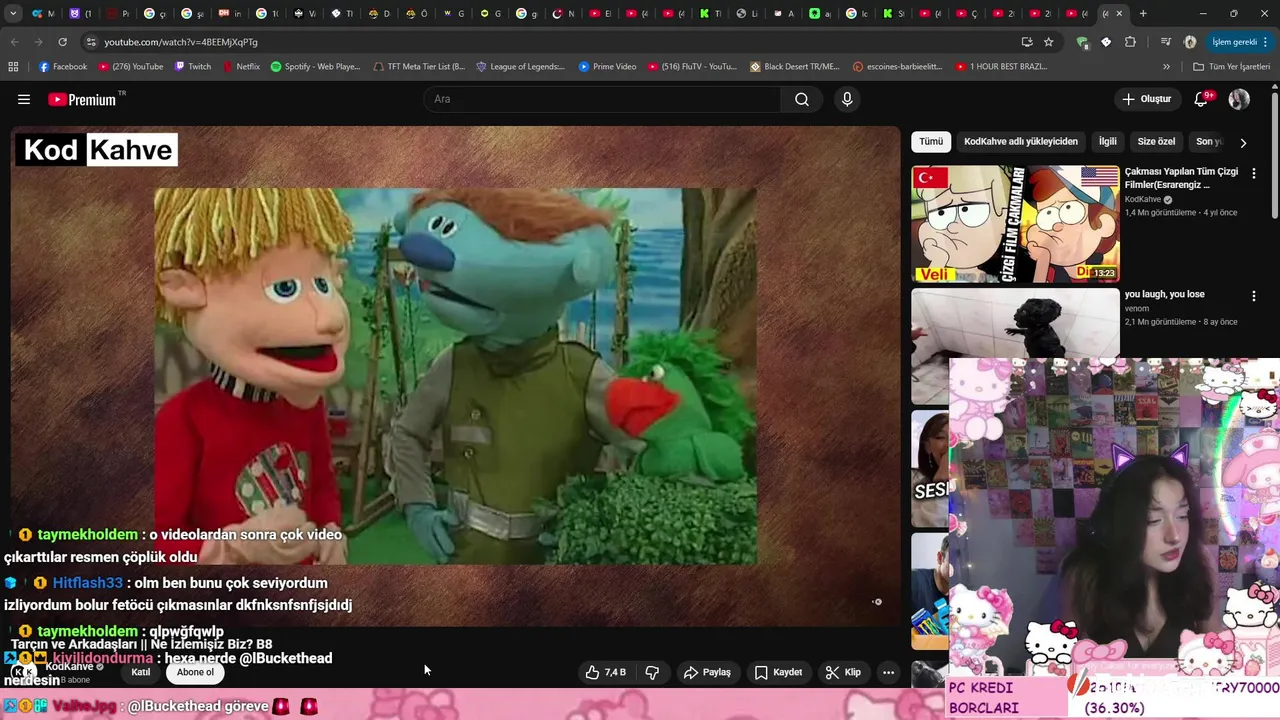Start voice search with the microphone icon
Screen dimensions: 1280x720
click(x=847, y=99)
